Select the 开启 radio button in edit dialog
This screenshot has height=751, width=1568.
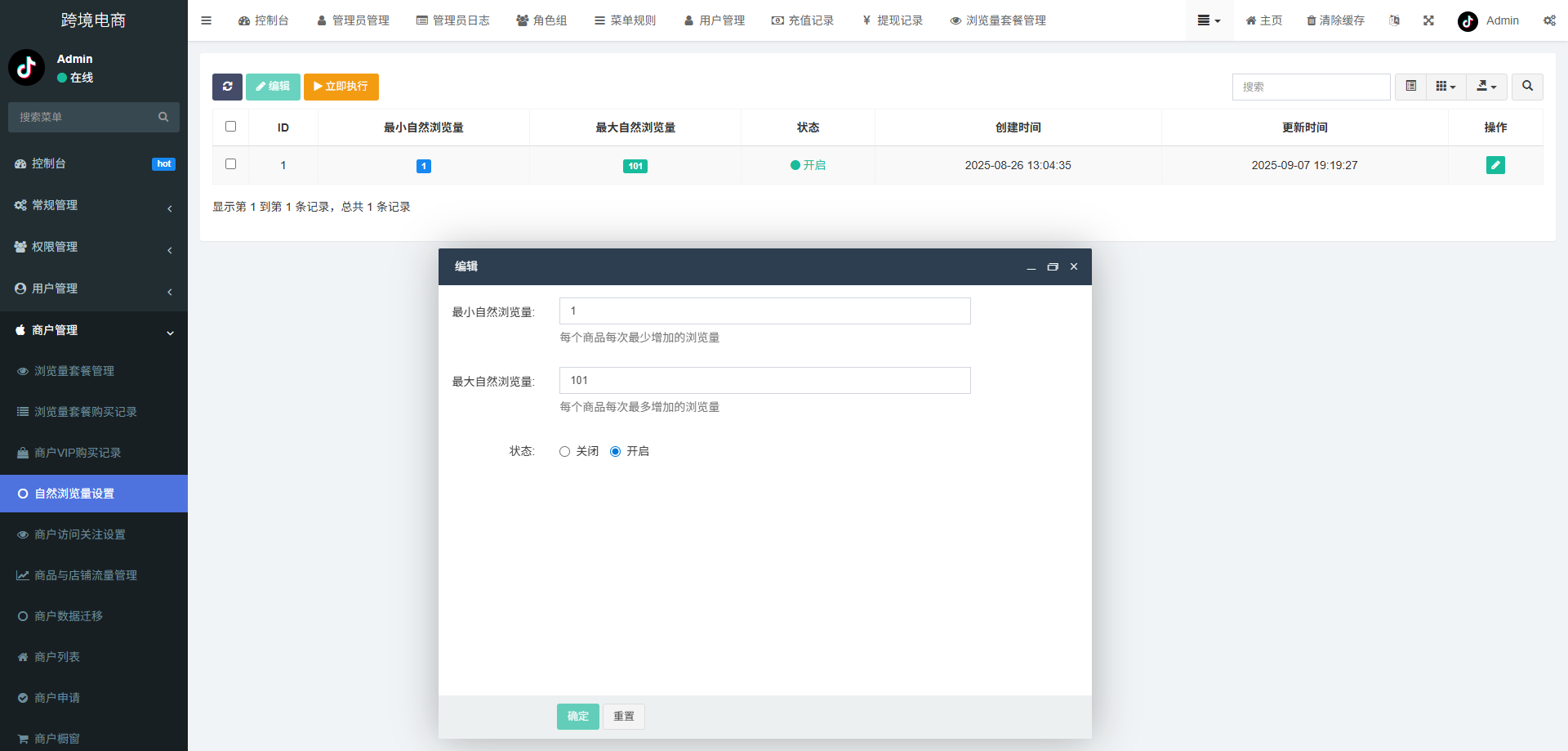pos(615,451)
